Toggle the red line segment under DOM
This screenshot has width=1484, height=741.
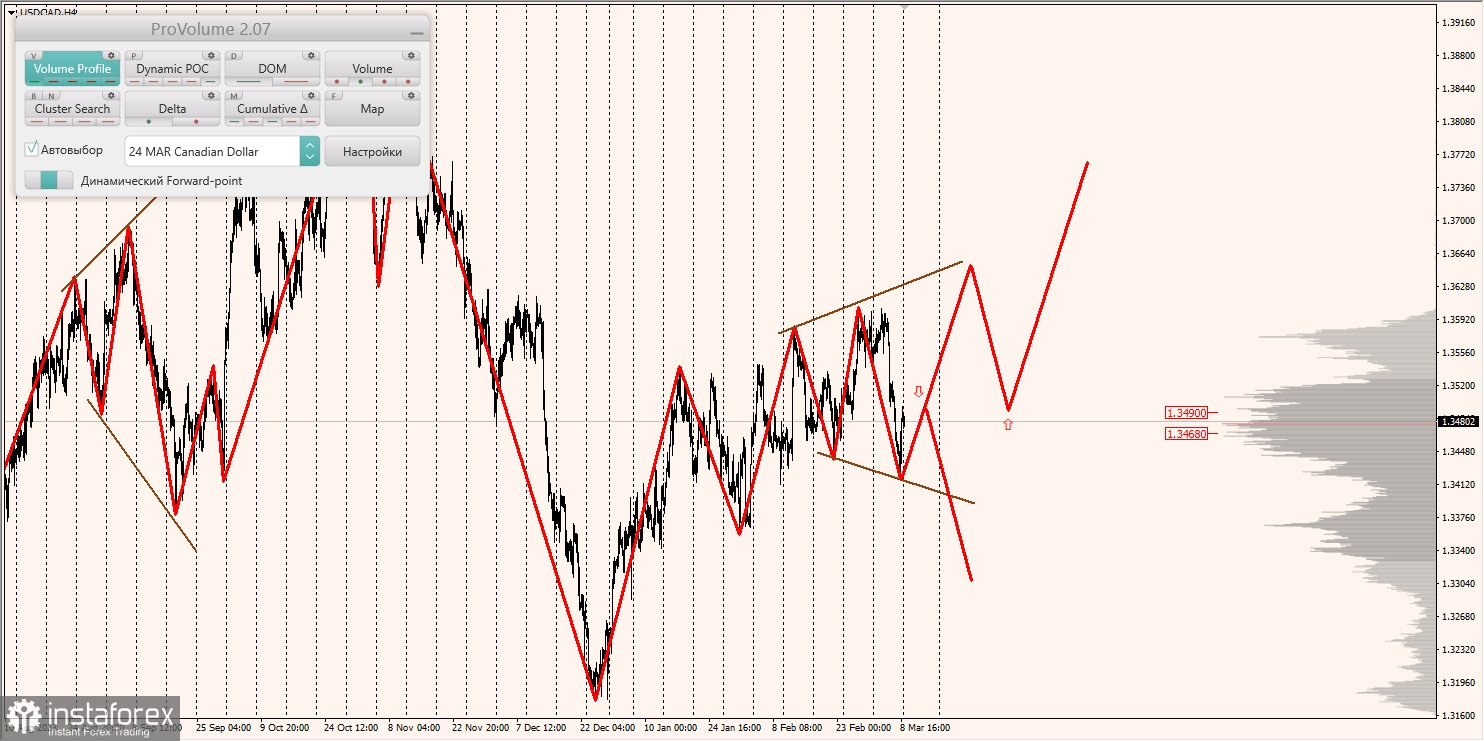click(296, 81)
